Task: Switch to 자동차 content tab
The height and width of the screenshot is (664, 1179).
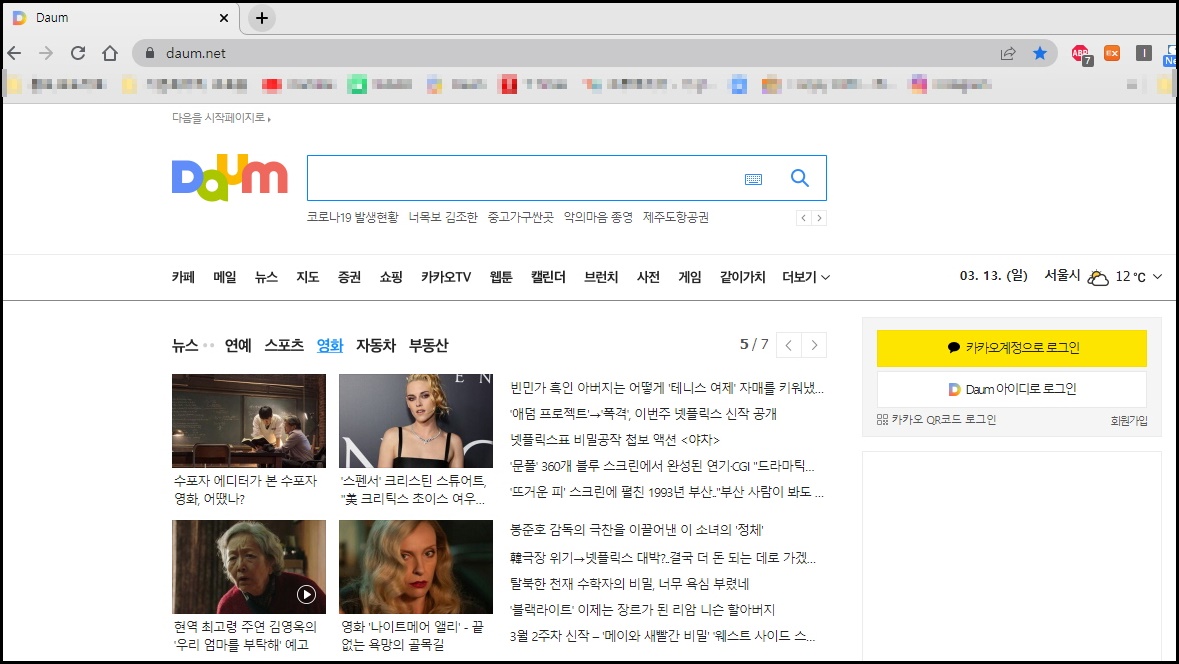Action: pyautogui.click(x=376, y=345)
